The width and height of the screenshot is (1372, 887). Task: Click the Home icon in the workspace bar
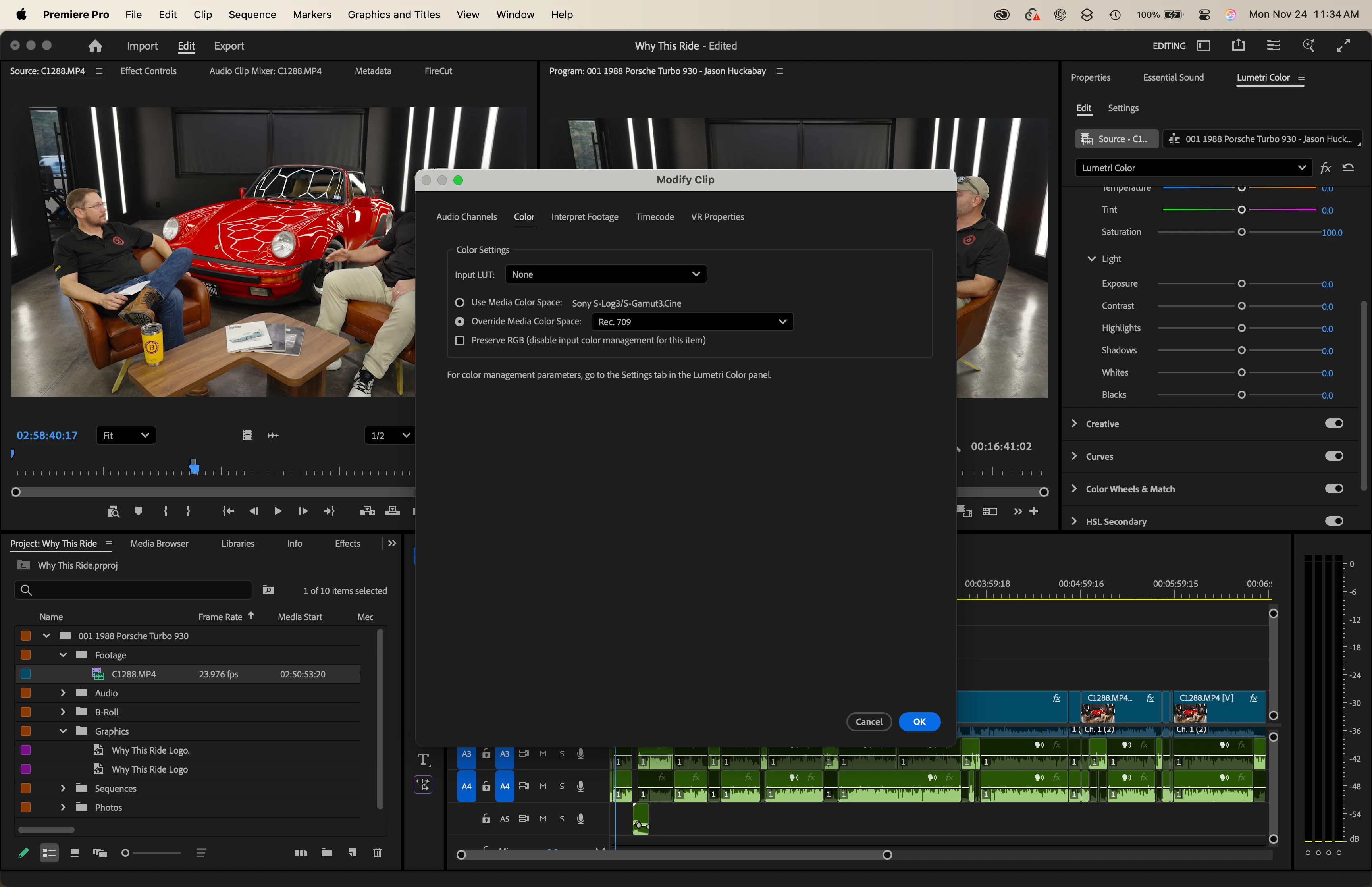[95, 46]
